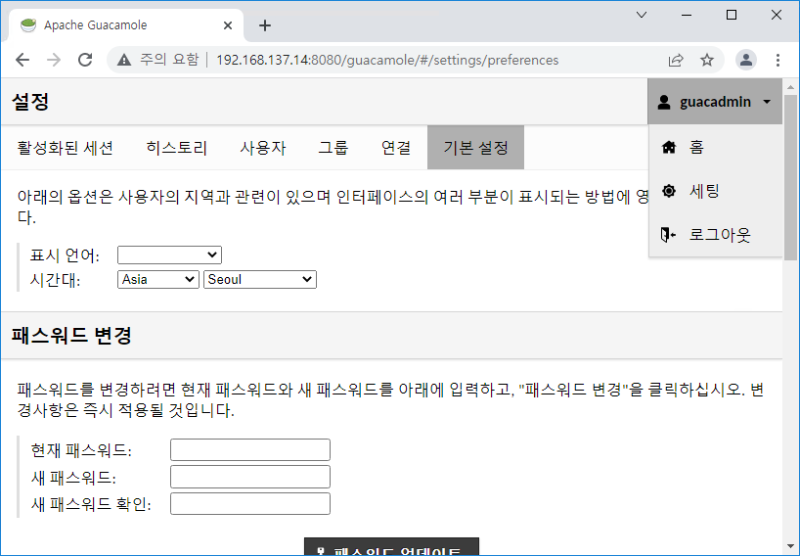Click the browser back arrow icon
Viewport: 800px width, 556px height.
coord(22,60)
